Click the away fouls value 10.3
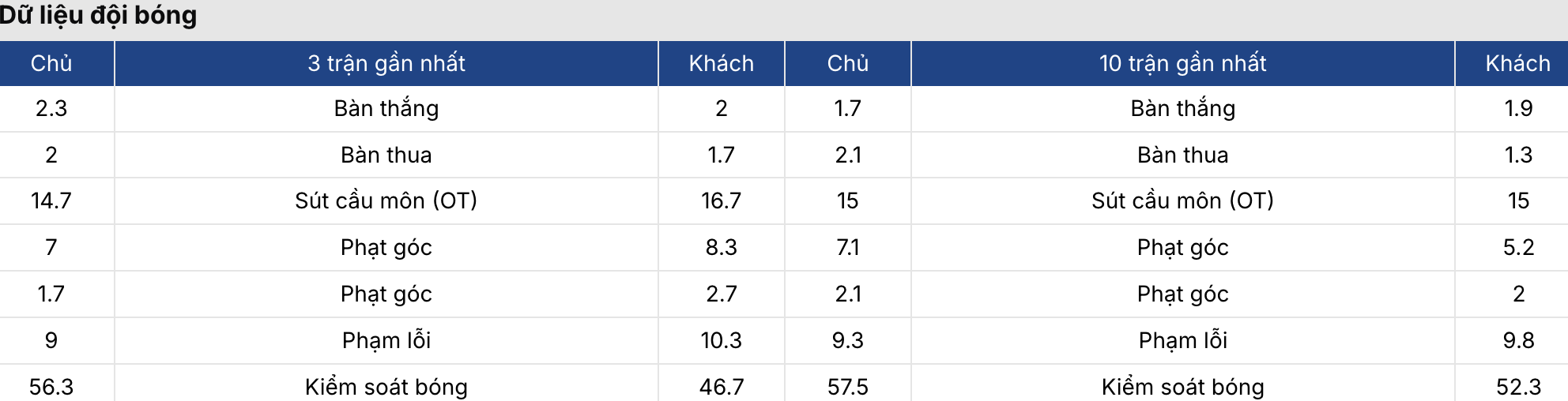 point(721,340)
